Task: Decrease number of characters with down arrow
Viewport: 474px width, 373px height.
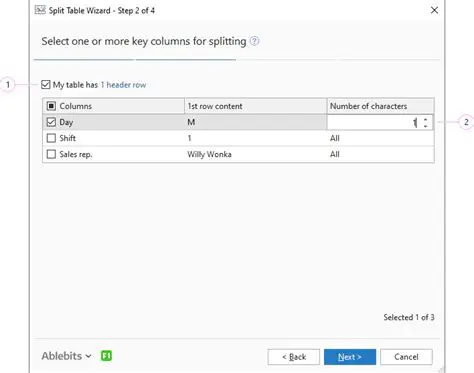Action: 426,126
